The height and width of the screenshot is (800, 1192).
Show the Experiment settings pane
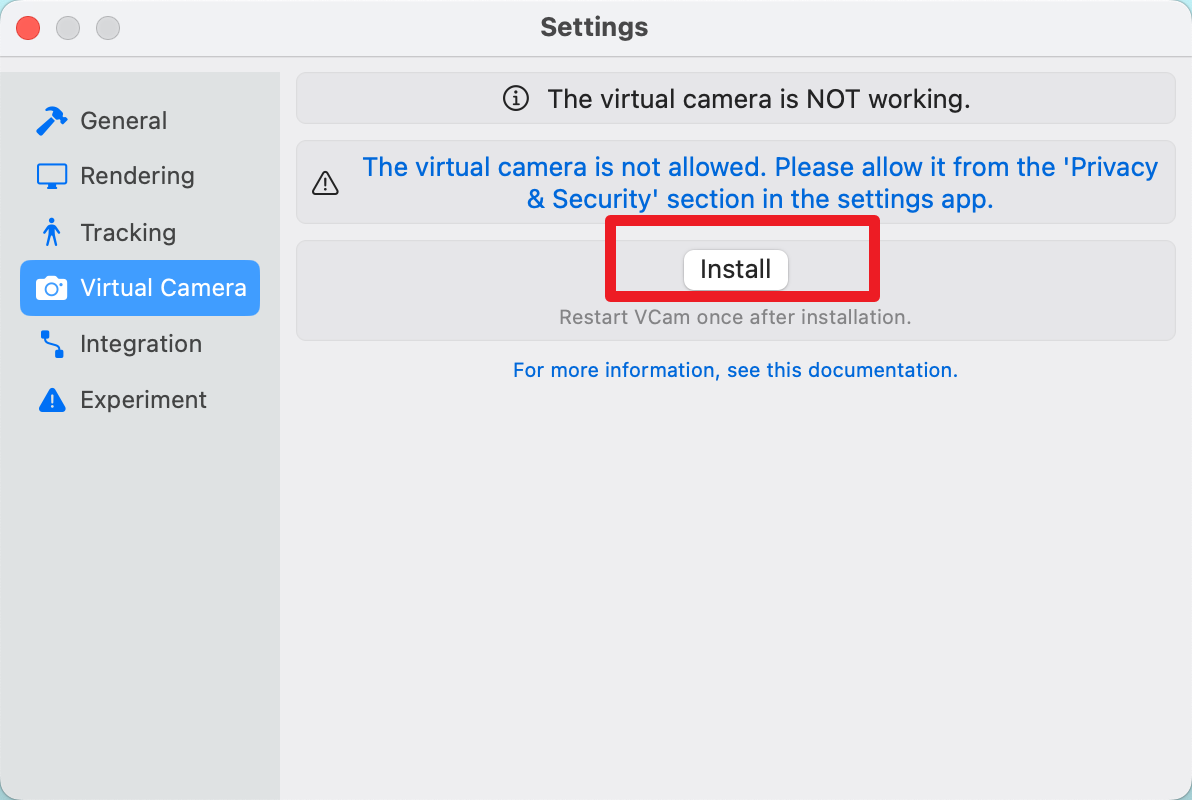143,400
